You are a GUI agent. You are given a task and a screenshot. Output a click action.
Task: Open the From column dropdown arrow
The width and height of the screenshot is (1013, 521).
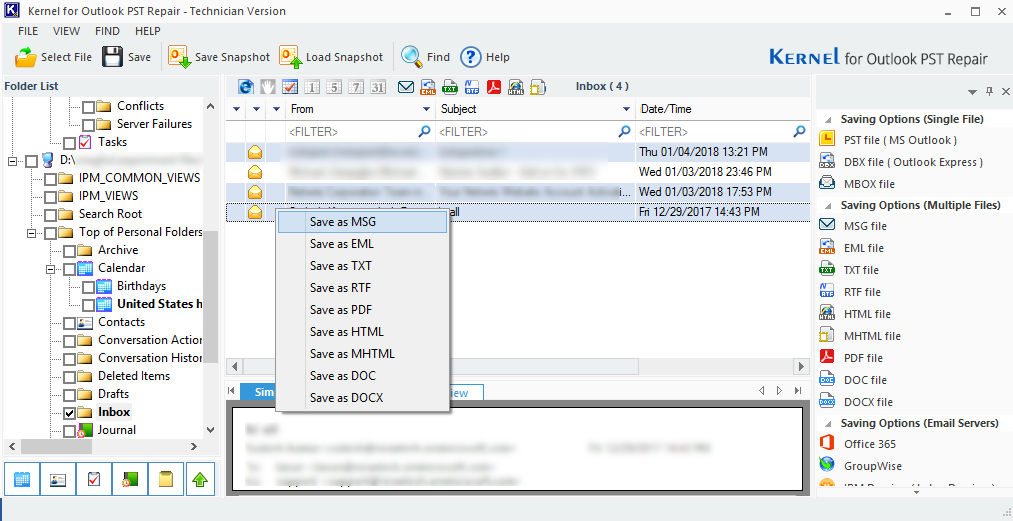pyautogui.click(x=427, y=109)
